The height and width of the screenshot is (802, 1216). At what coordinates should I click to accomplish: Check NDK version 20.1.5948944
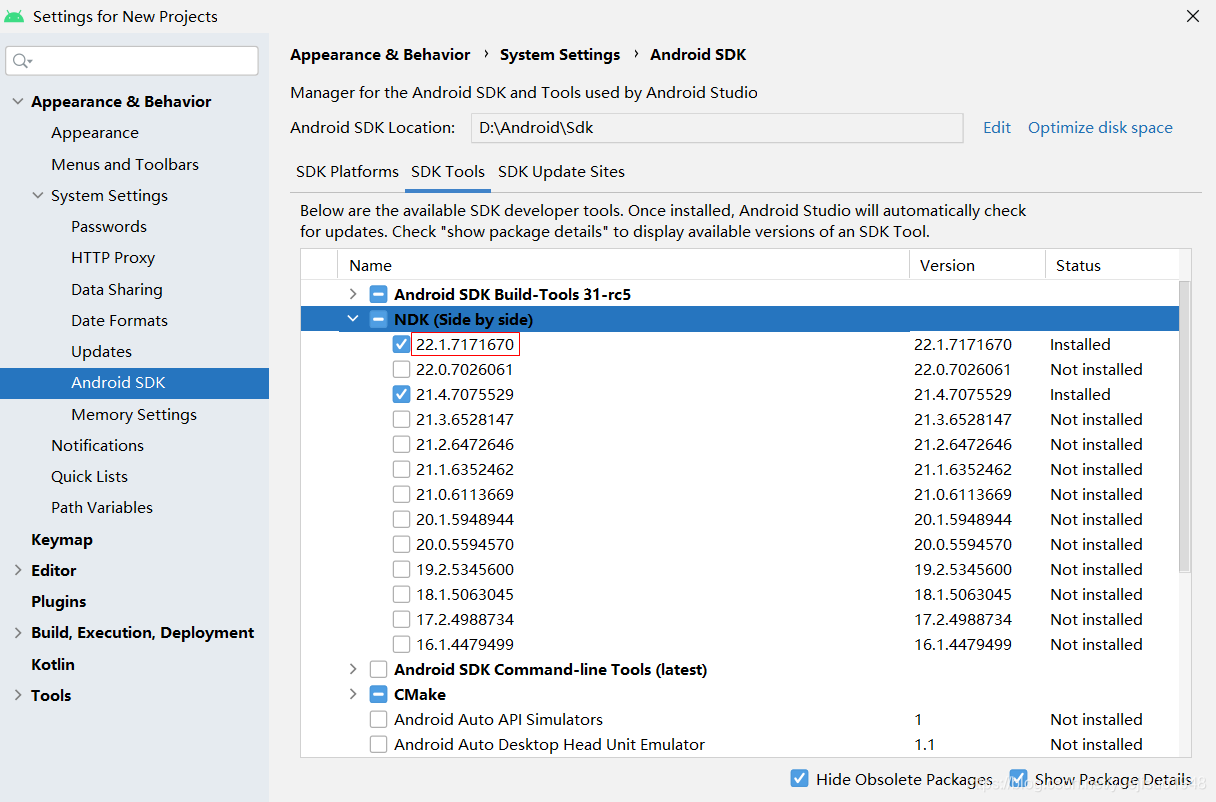[401, 519]
